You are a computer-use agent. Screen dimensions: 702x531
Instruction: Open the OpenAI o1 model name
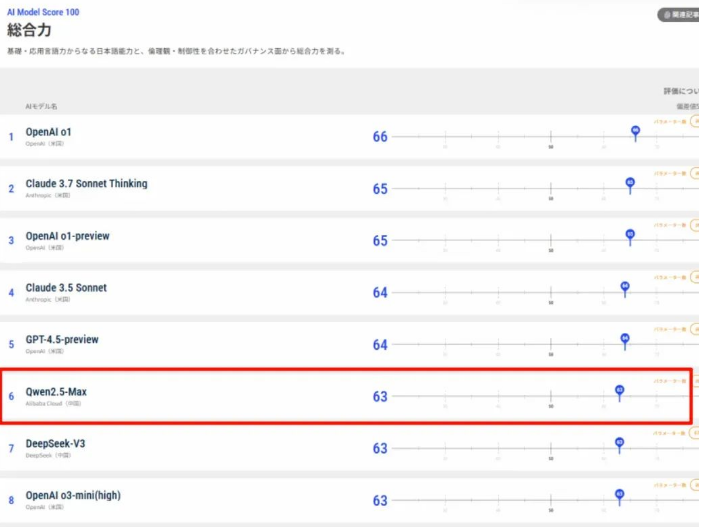(49, 133)
